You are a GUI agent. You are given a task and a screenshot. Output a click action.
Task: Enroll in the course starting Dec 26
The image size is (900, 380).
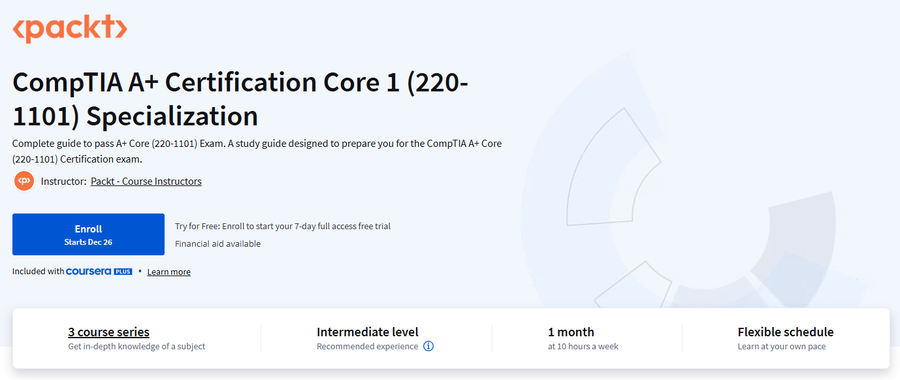pos(88,234)
